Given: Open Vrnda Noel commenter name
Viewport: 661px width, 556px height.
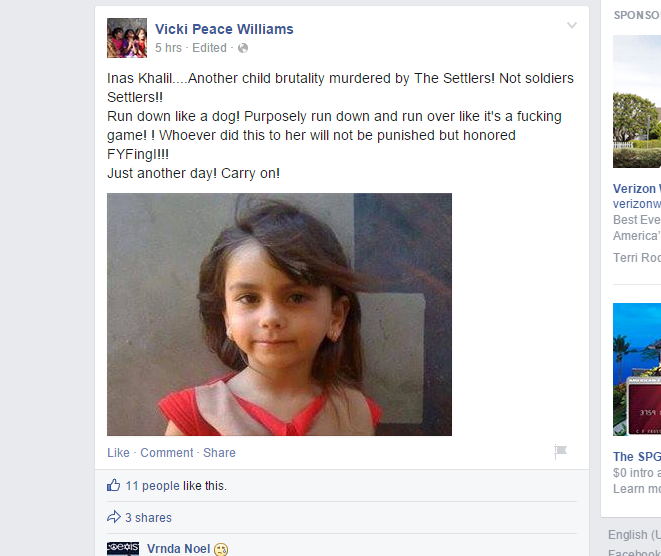Looking at the screenshot, I should [178, 548].
